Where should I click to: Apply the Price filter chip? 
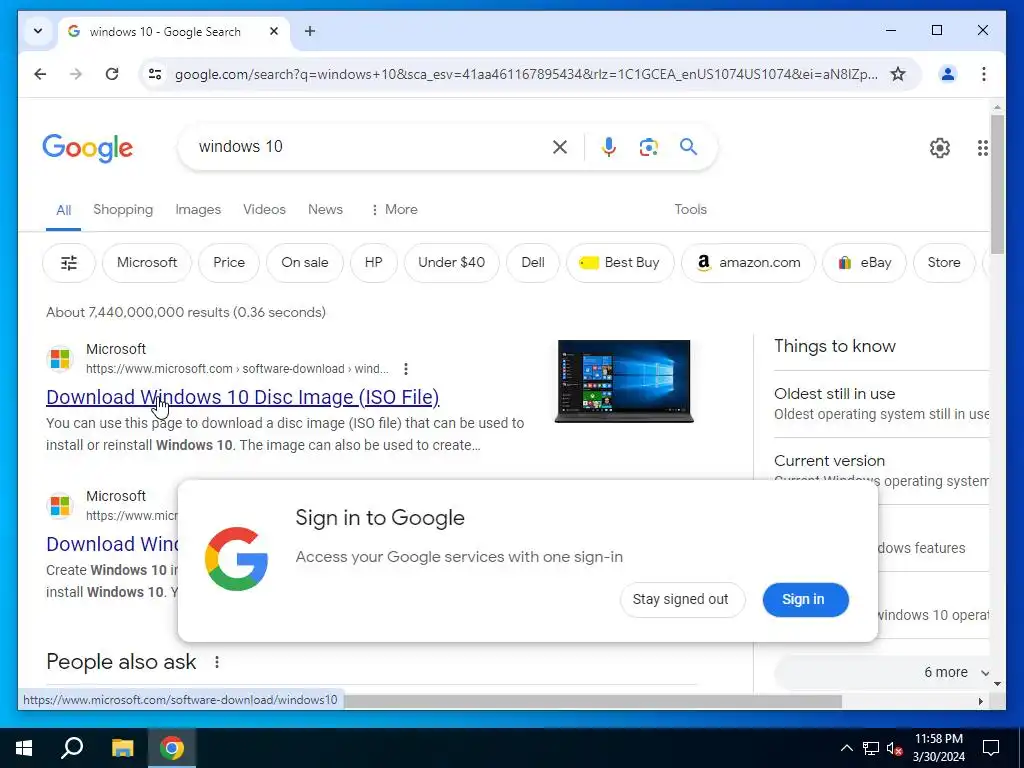(x=229, y=263)
